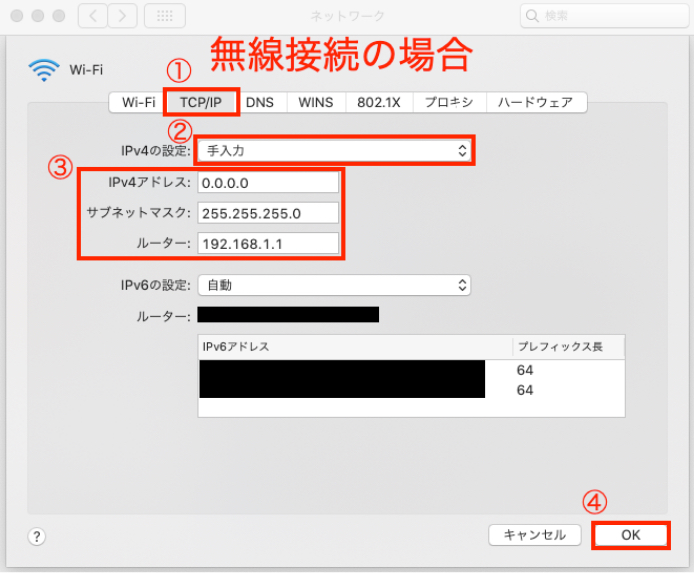Image resolution: width=694 pixels, height=573 pixels.
Task: Select the TCP/IP tab
Action: [200, 102]
